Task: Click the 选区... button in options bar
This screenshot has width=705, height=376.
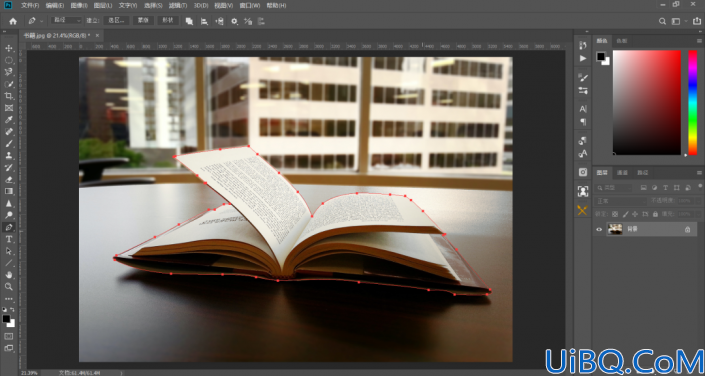Action: (x=116, y=21)
